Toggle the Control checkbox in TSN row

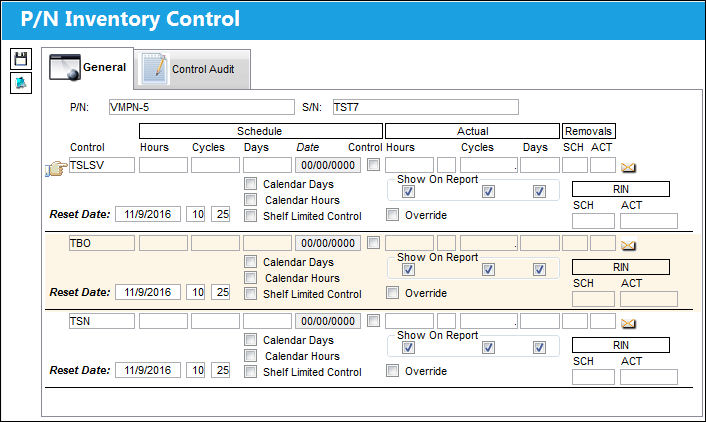point(373,320)
